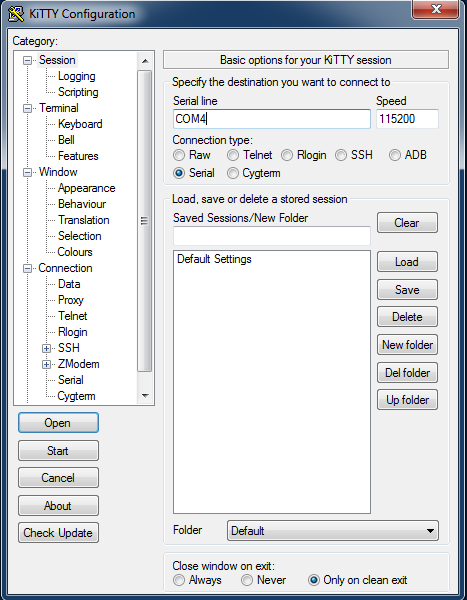The height and width of the screenshot is (600, 467).
Task: Expand the SSH tree node
Action: tap(46, 349)
